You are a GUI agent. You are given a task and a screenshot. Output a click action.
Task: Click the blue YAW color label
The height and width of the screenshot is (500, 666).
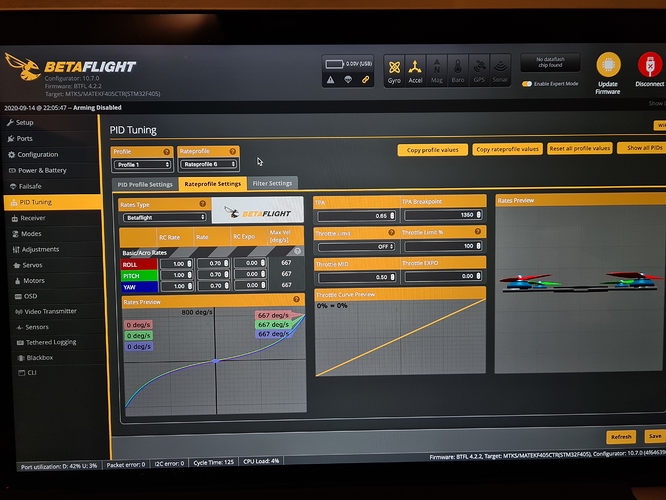[139, 287]
